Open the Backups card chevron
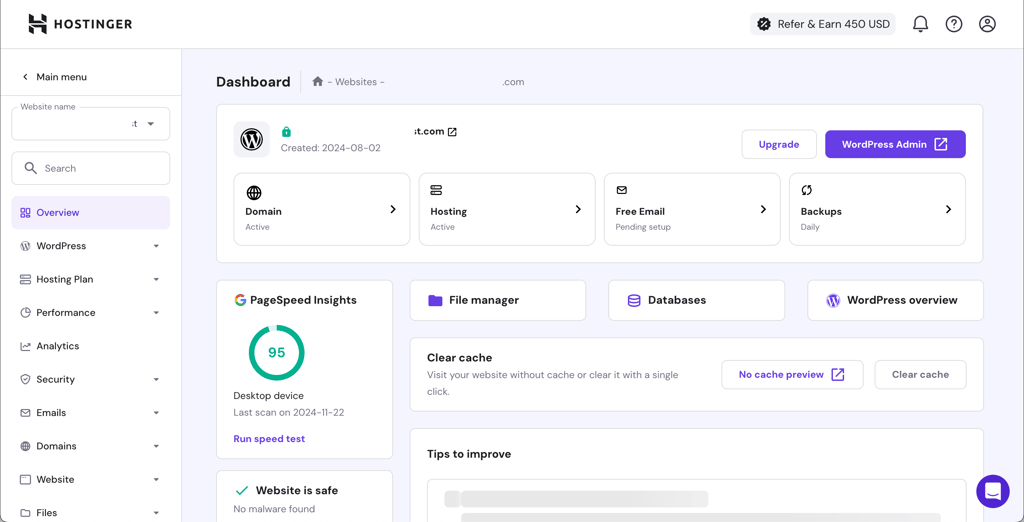 point(948,209)
